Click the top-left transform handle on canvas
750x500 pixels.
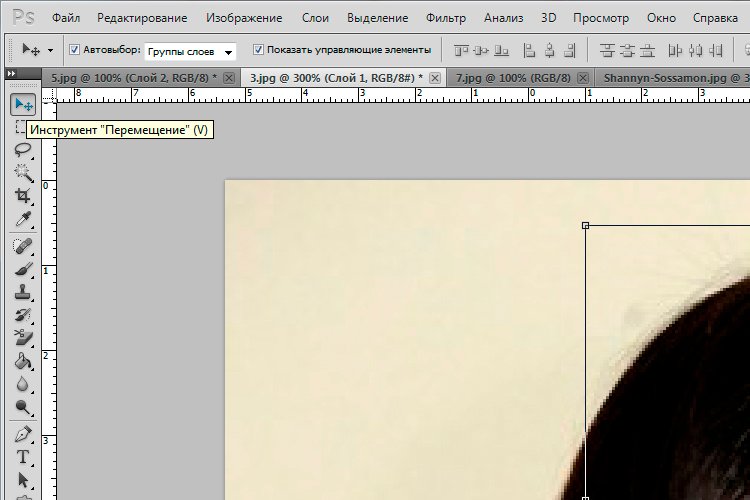[x=585, y=226]
